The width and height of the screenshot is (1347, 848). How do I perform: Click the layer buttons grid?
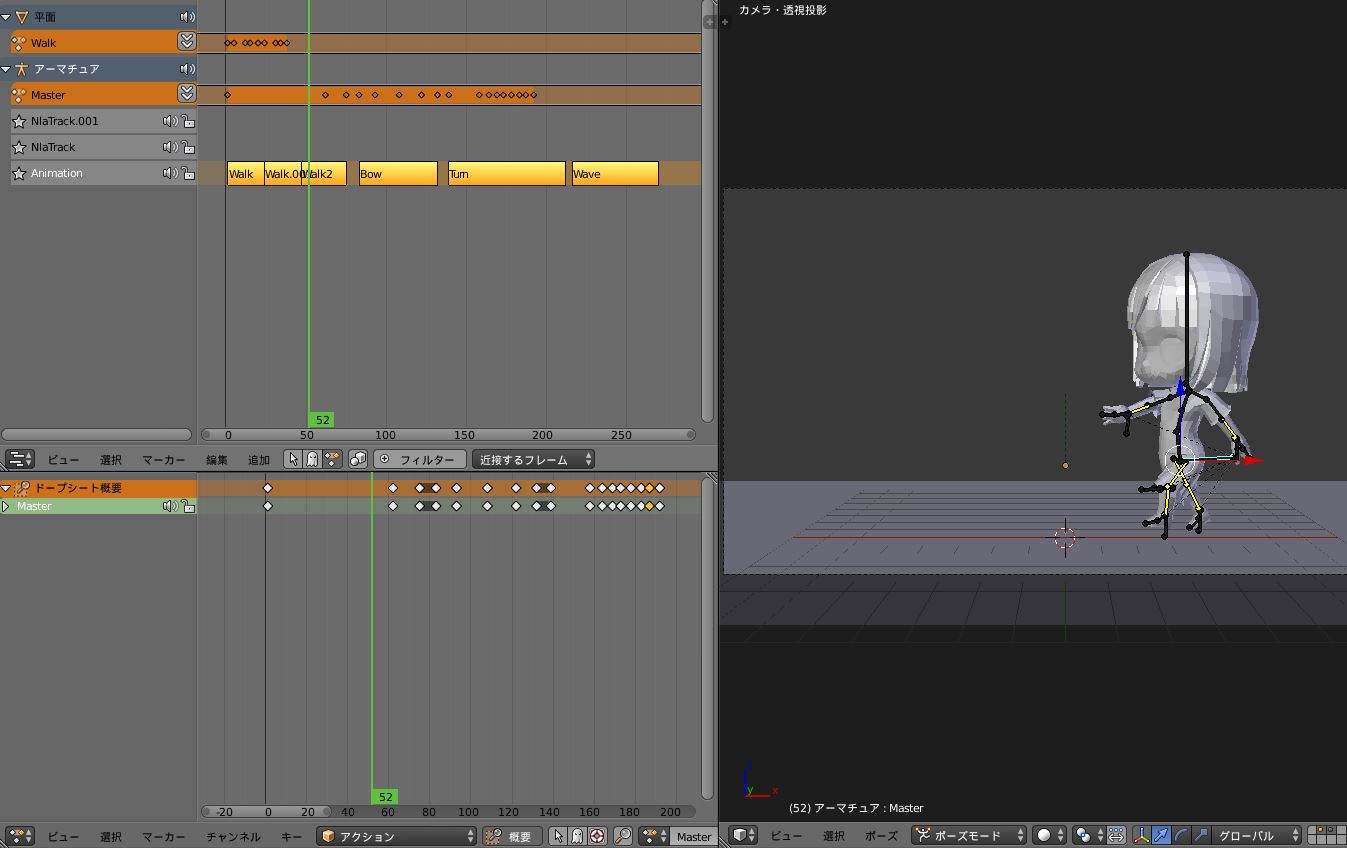click(1327, 835)
